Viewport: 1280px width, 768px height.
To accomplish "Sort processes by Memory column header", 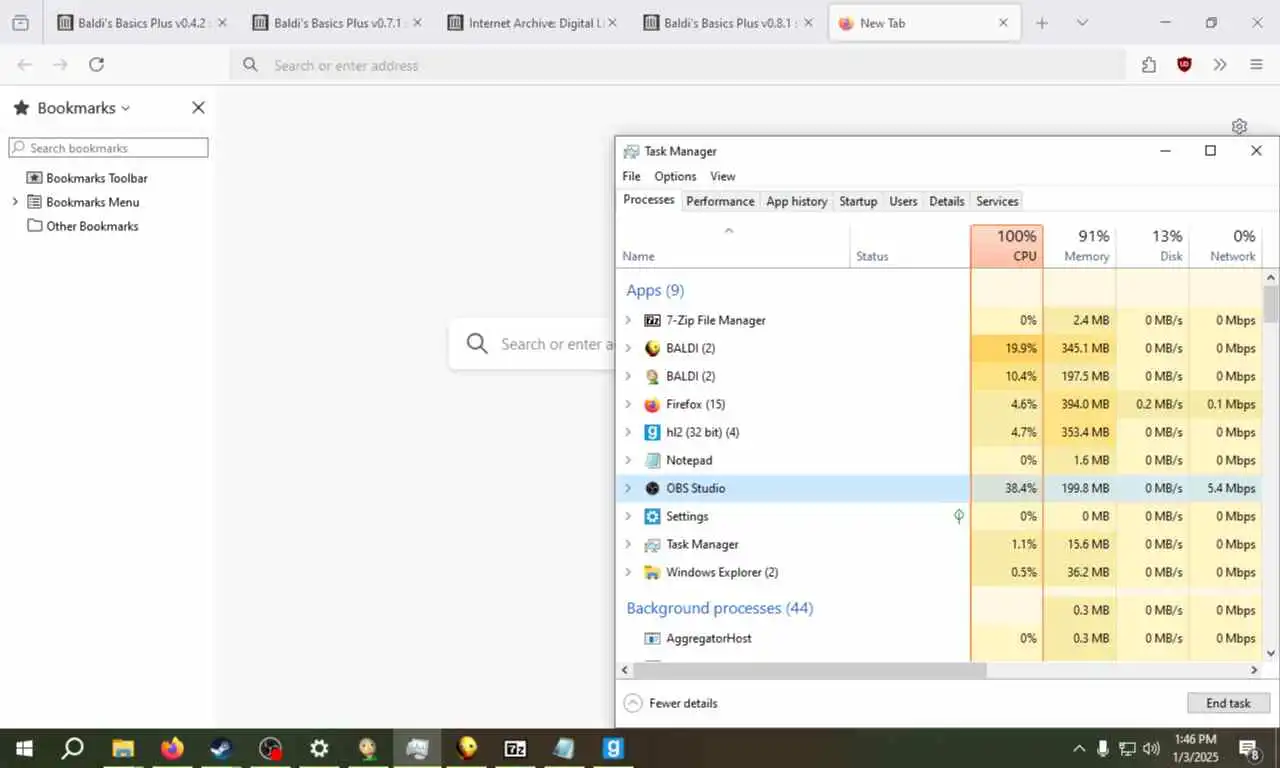I will 1080,246.
